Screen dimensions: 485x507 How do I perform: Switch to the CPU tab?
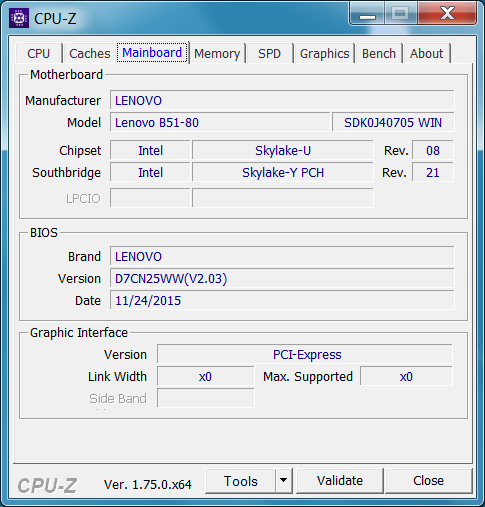(39, 53)
